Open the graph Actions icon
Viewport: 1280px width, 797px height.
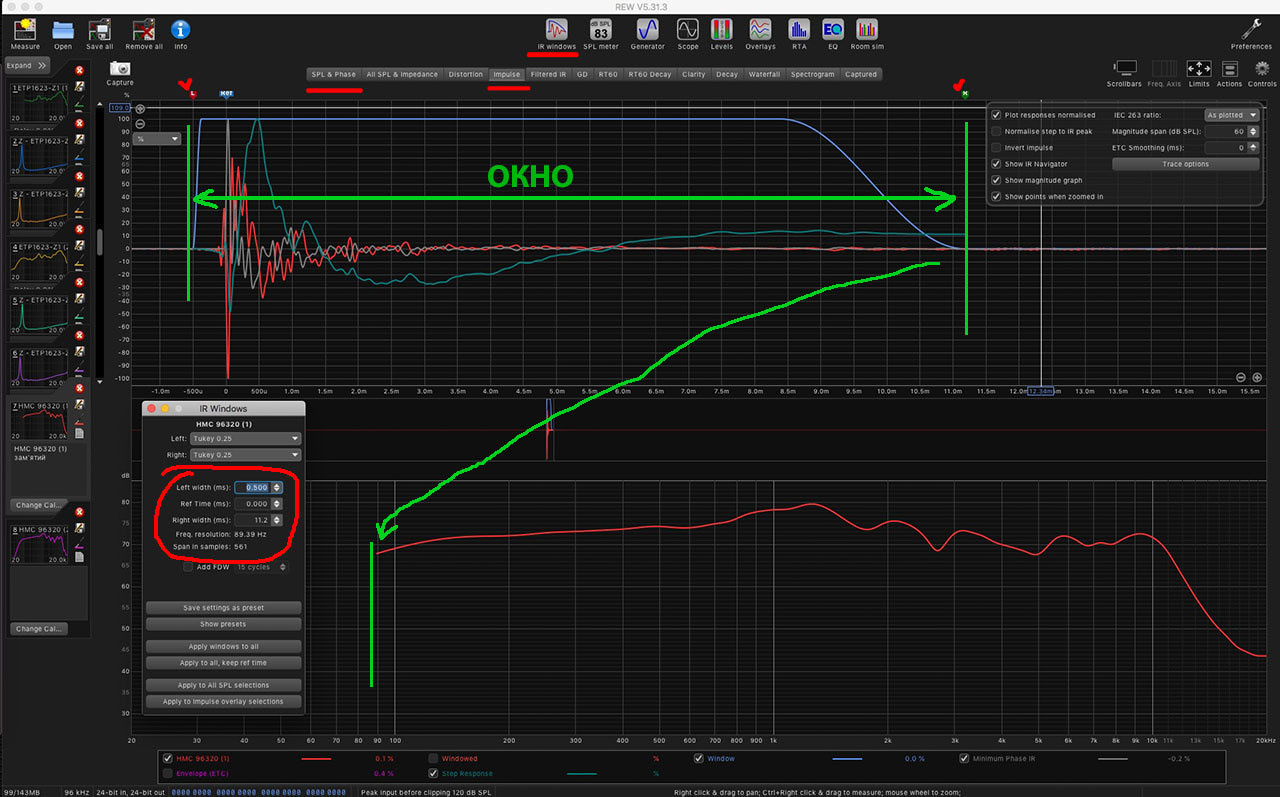point(1230,68)
